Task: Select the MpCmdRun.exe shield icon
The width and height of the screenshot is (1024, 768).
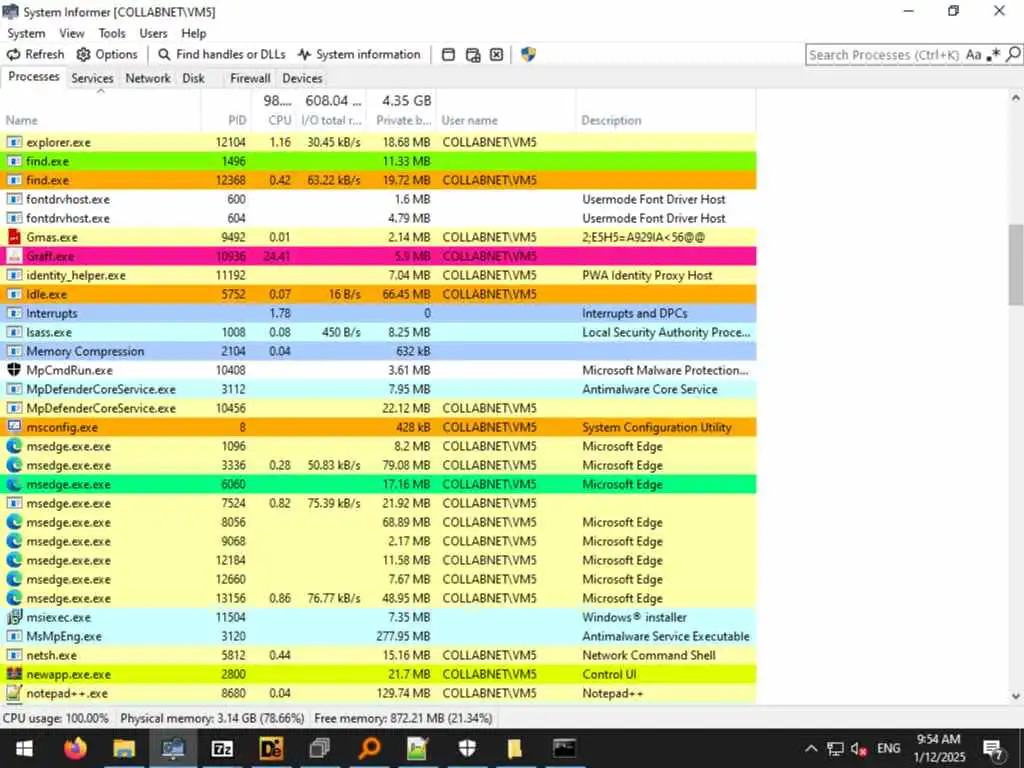Action: [14, 370]
